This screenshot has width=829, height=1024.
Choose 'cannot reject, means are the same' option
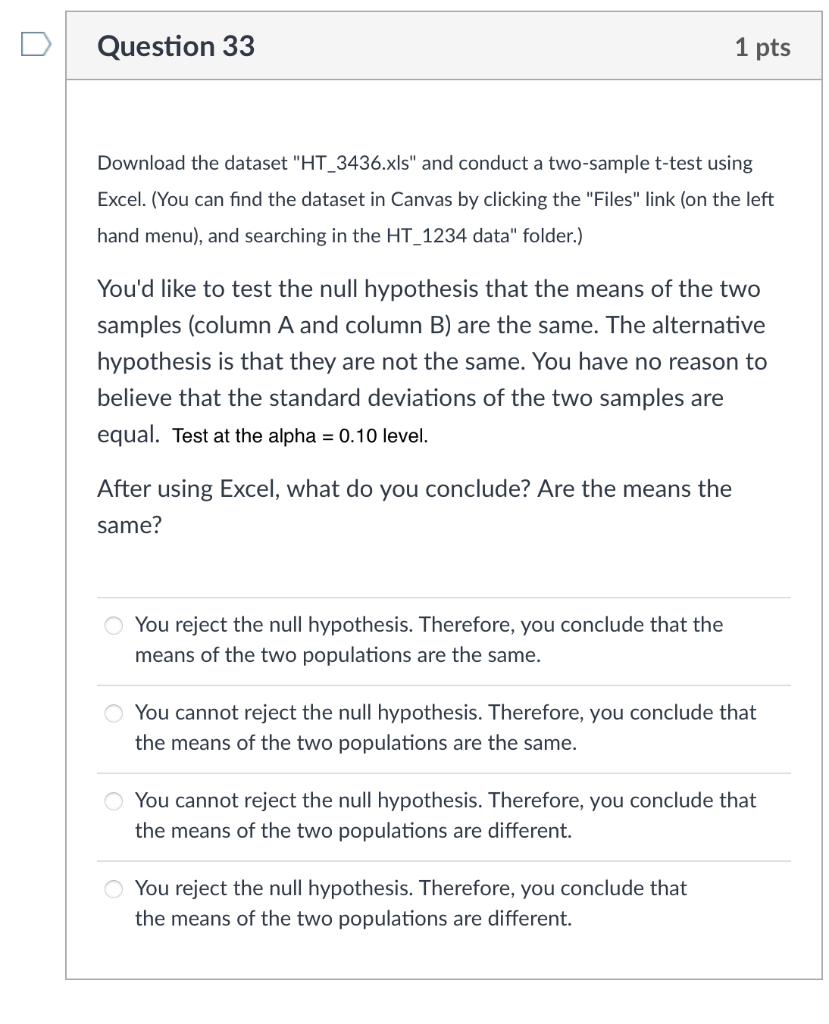113,712
